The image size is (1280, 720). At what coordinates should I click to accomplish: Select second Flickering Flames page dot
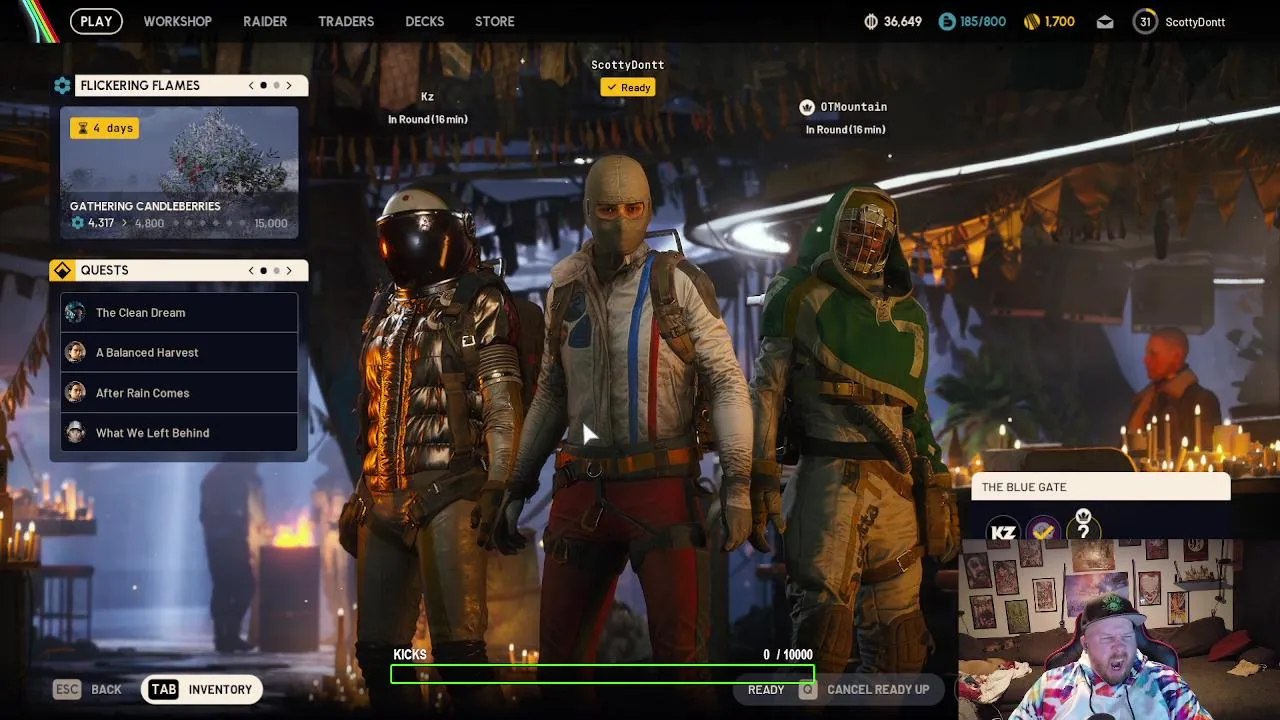tap(277, 86)
